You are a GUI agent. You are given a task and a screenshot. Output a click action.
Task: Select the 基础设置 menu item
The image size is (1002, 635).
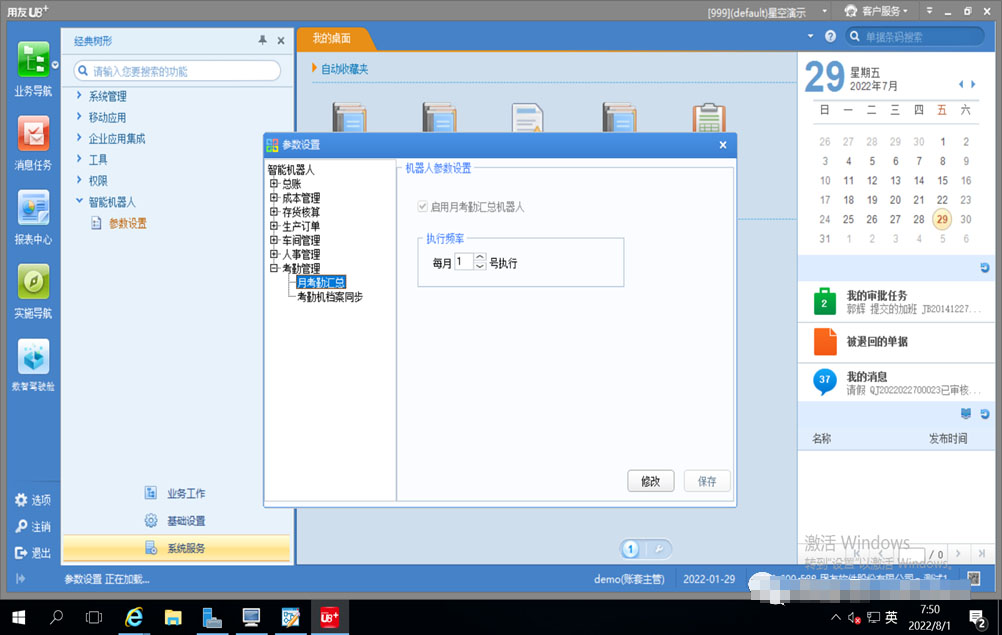coord(185,521)
